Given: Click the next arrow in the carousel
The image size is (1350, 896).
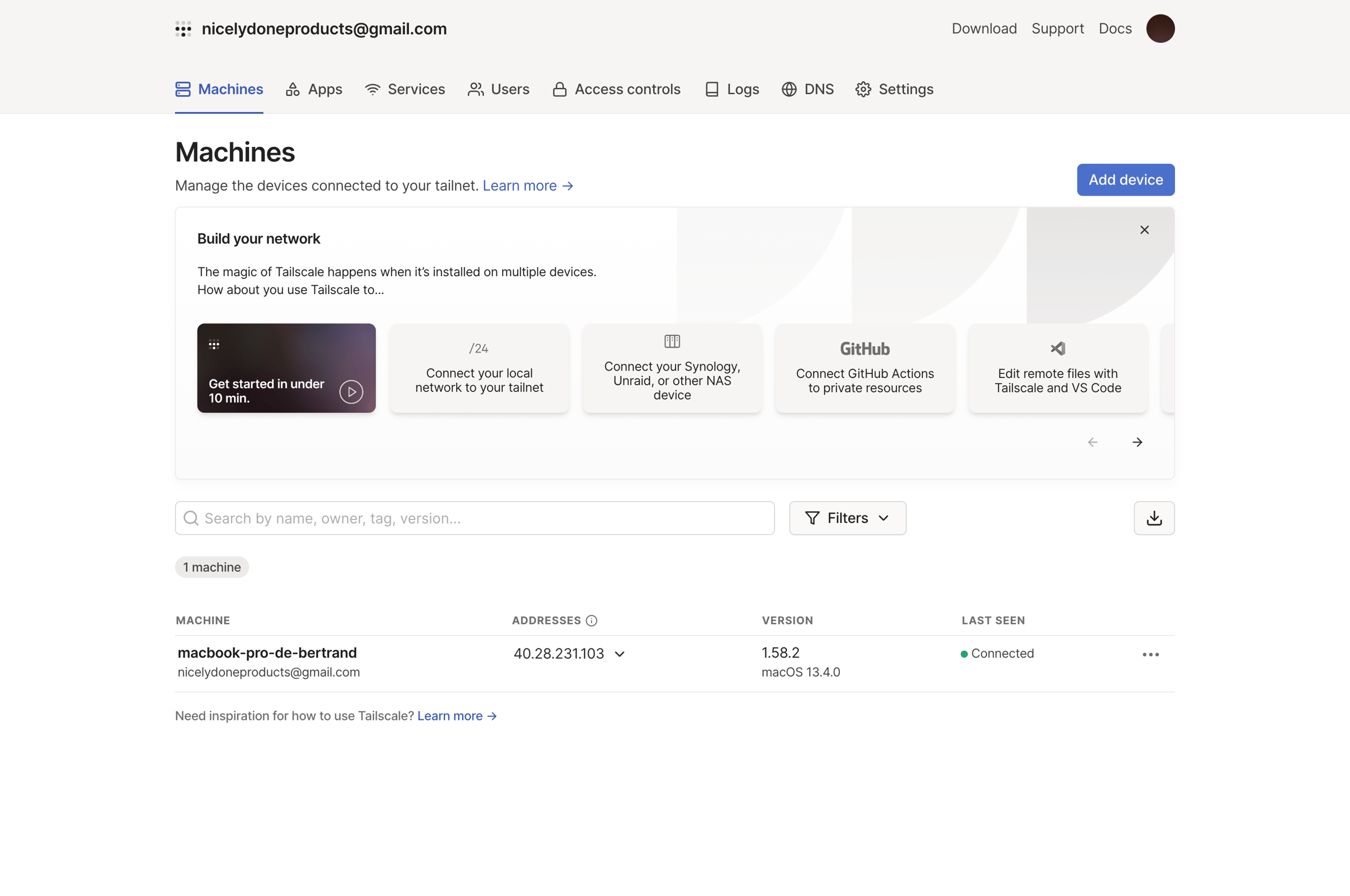Looking at the screenshot, I should tap(1137, 442).
